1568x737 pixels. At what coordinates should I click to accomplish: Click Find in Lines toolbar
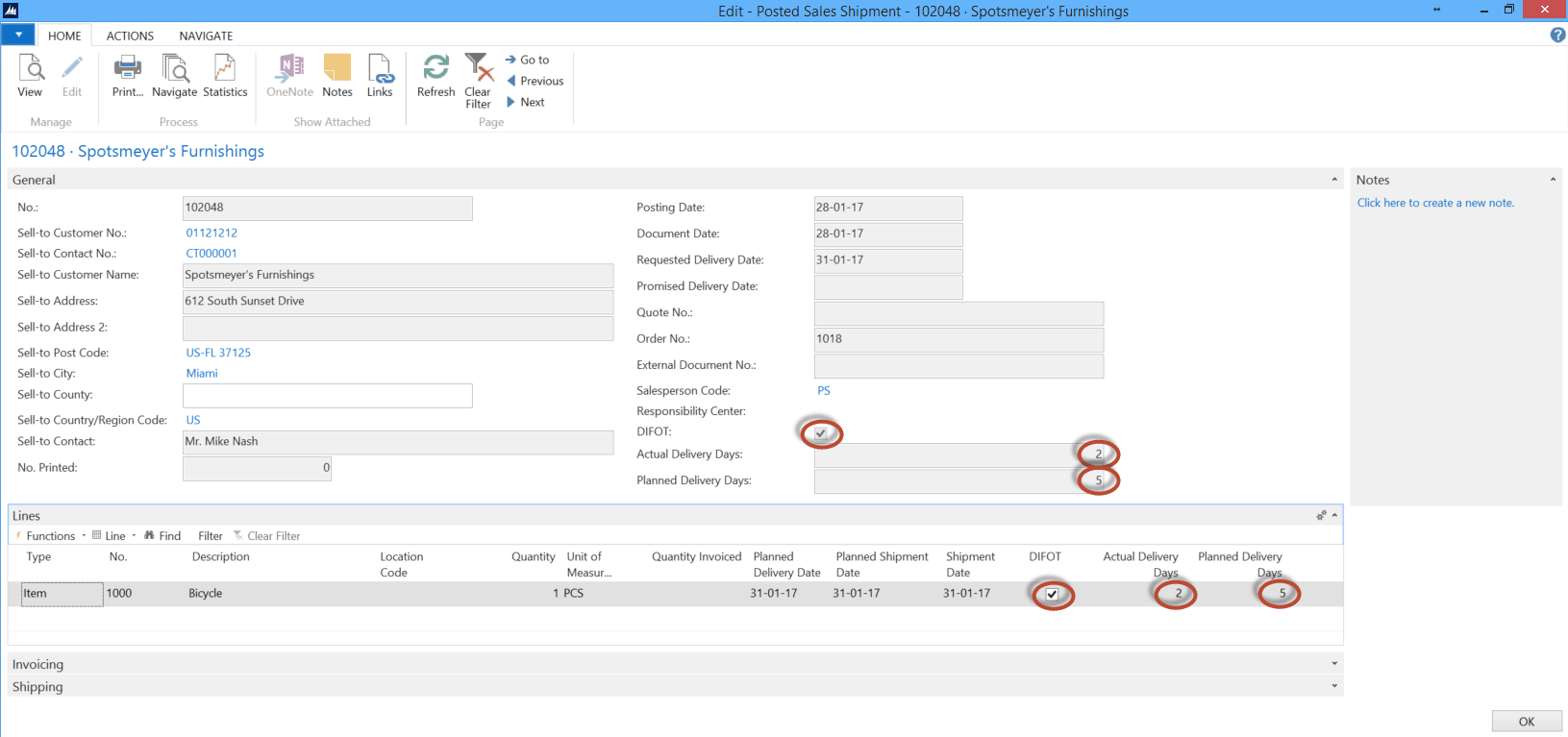(162, 536)
